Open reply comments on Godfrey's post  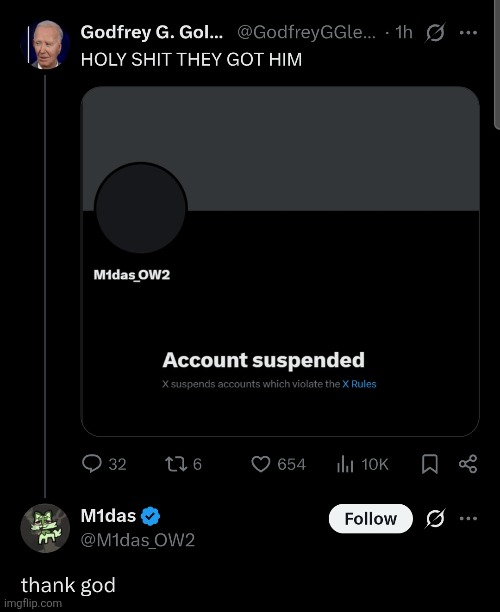pyautogui.click(x=104, y=464)
